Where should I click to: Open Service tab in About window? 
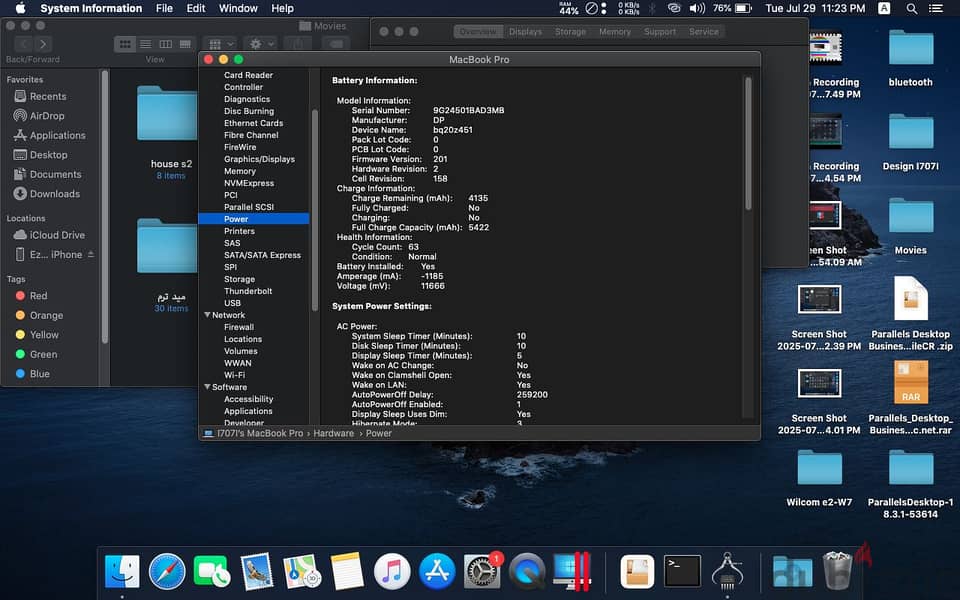coord(703,32)
